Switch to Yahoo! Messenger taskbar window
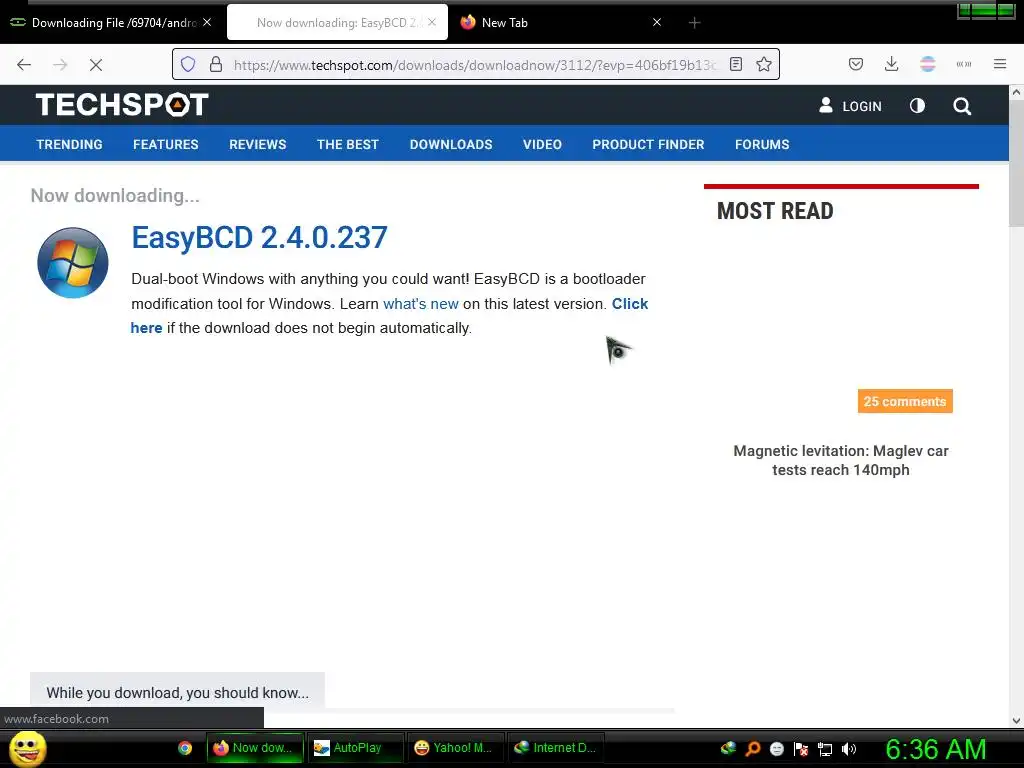This screenshot has width=1024, height=768. pos(456,748)
